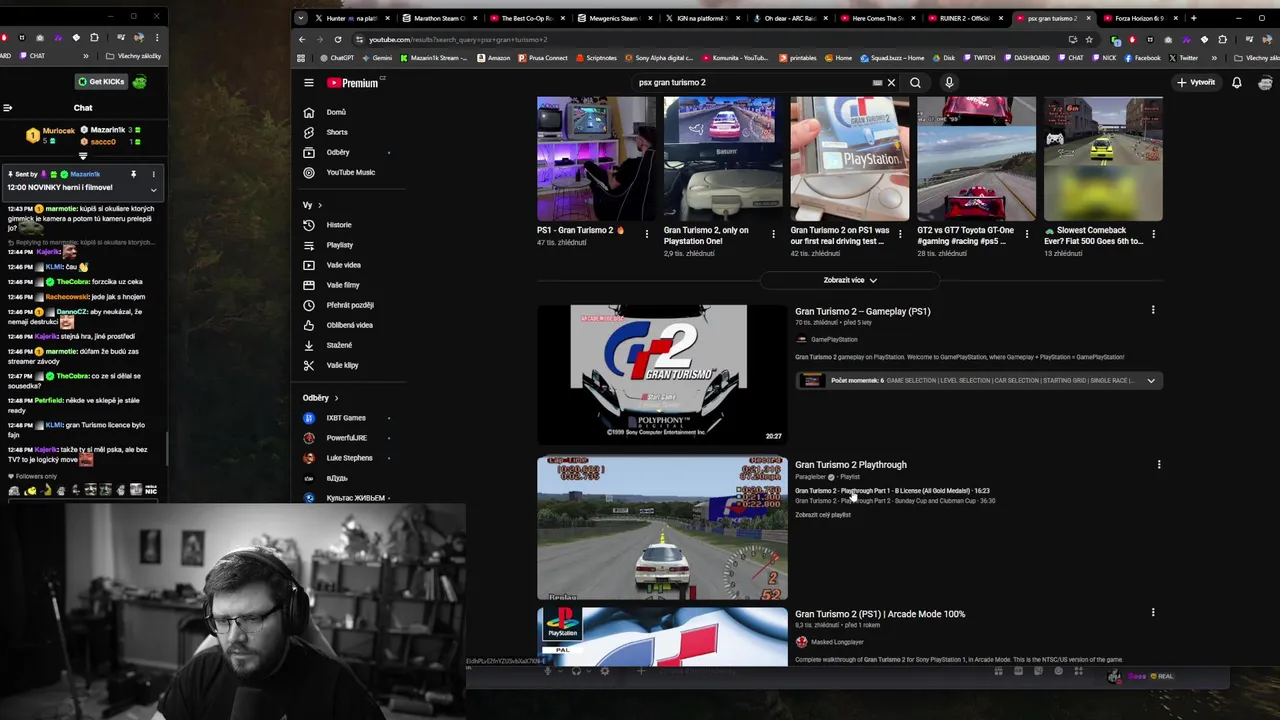Open short 'Gran Turismo 2, only on Playstation One!'
Viewport: 1280px width, 720px height.
pyautogui.click(x=723, y=158)
